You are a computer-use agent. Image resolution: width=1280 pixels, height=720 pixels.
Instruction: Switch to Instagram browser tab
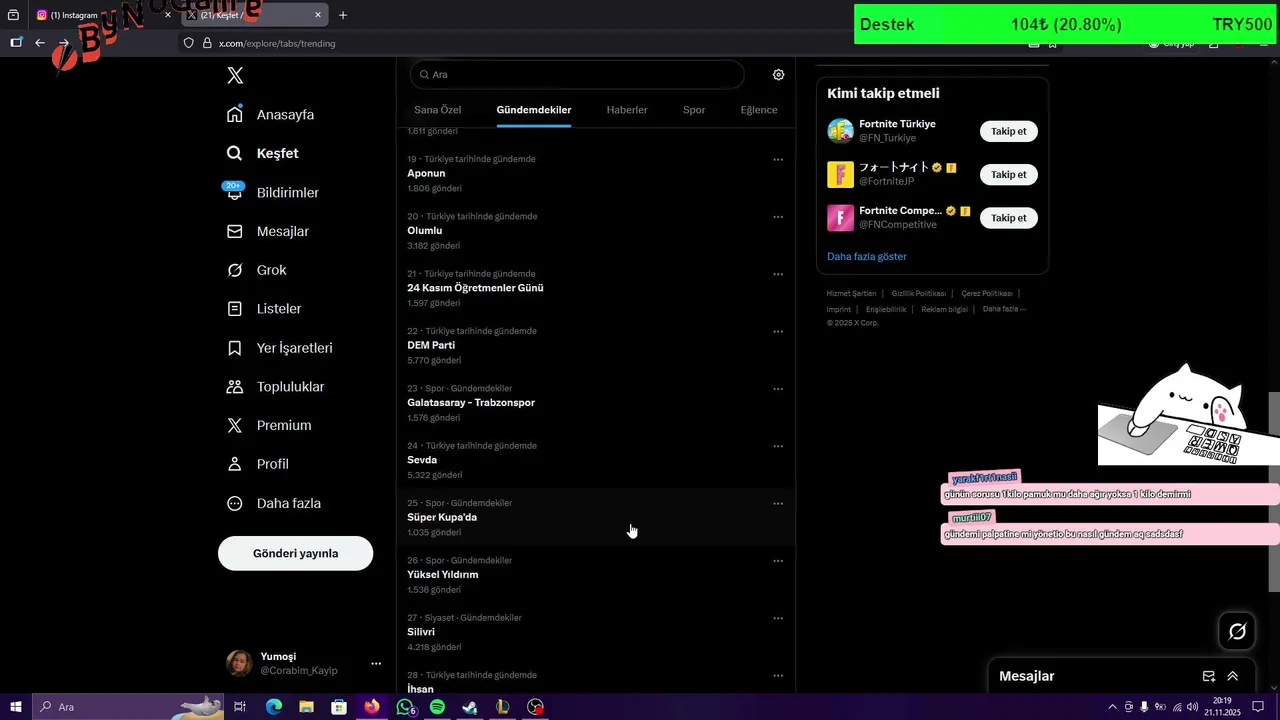tap(100, 15)
